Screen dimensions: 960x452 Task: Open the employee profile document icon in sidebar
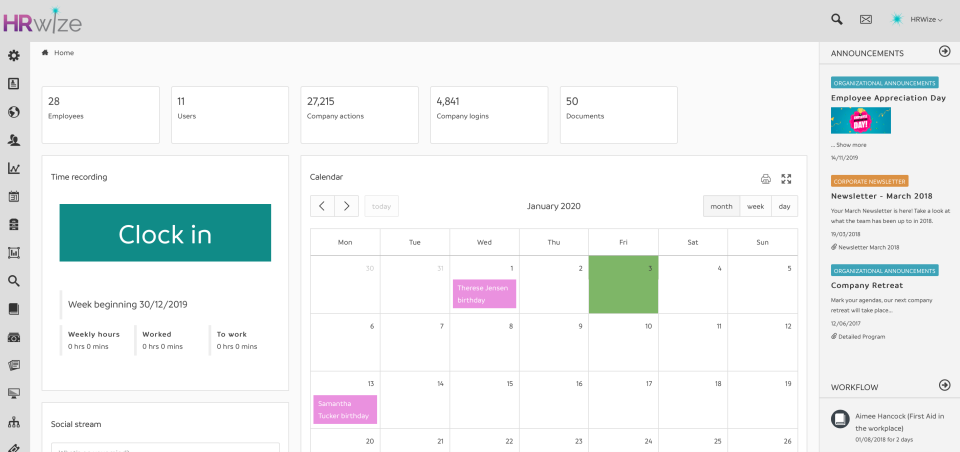(x=13, y=84)
